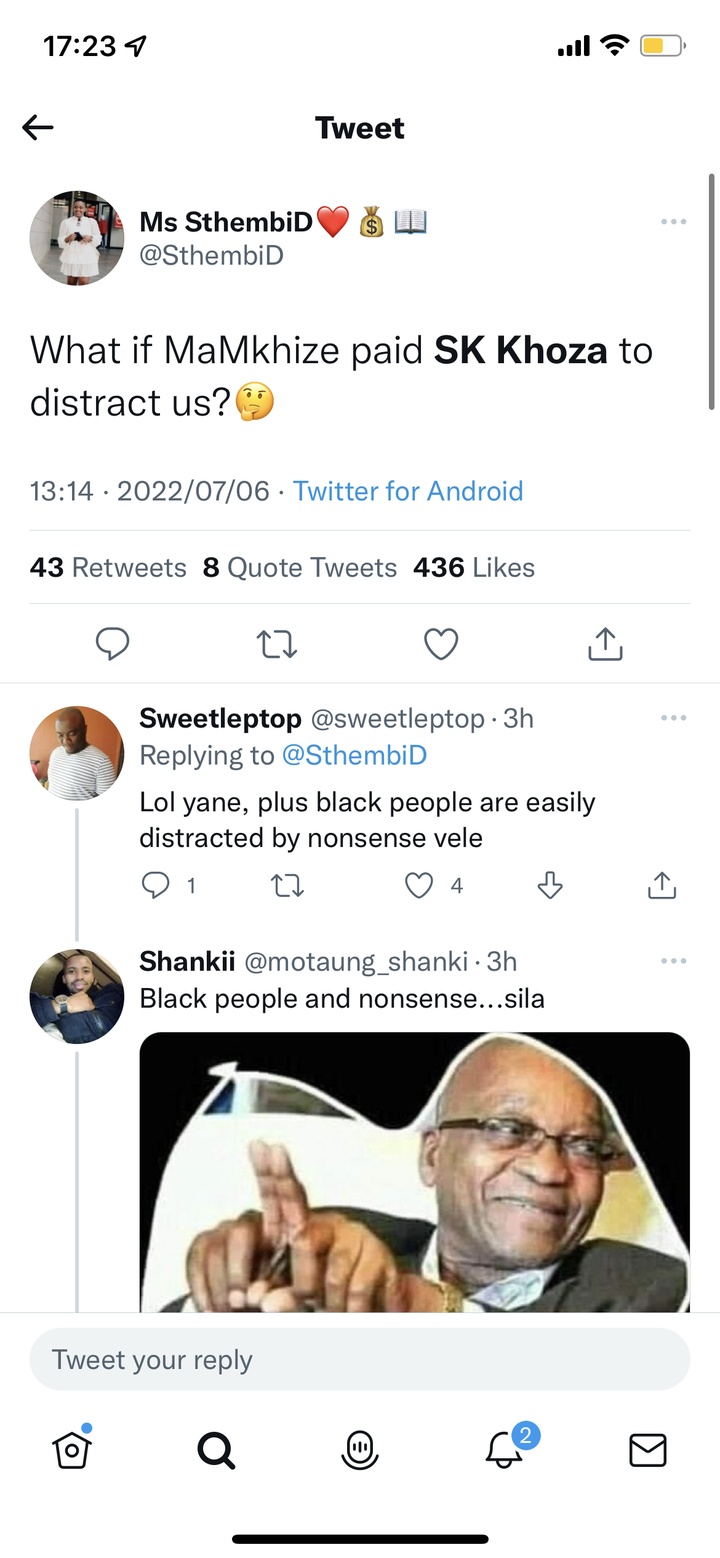Open more options on Shankii's reply
Screen dimensions: 720x1558
click(x=673, y=961)
